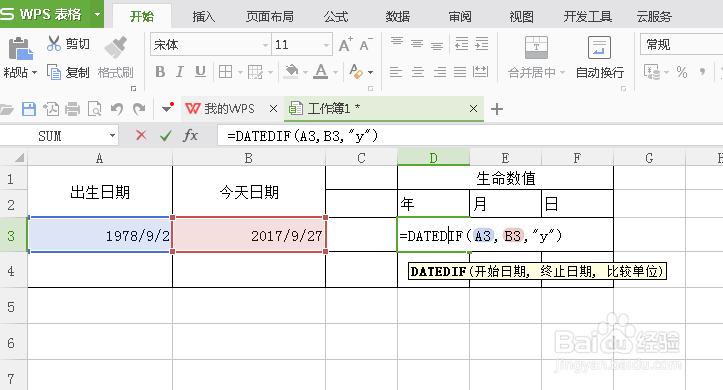Click the Wrap Text (自动换行) button

[599, 58]
